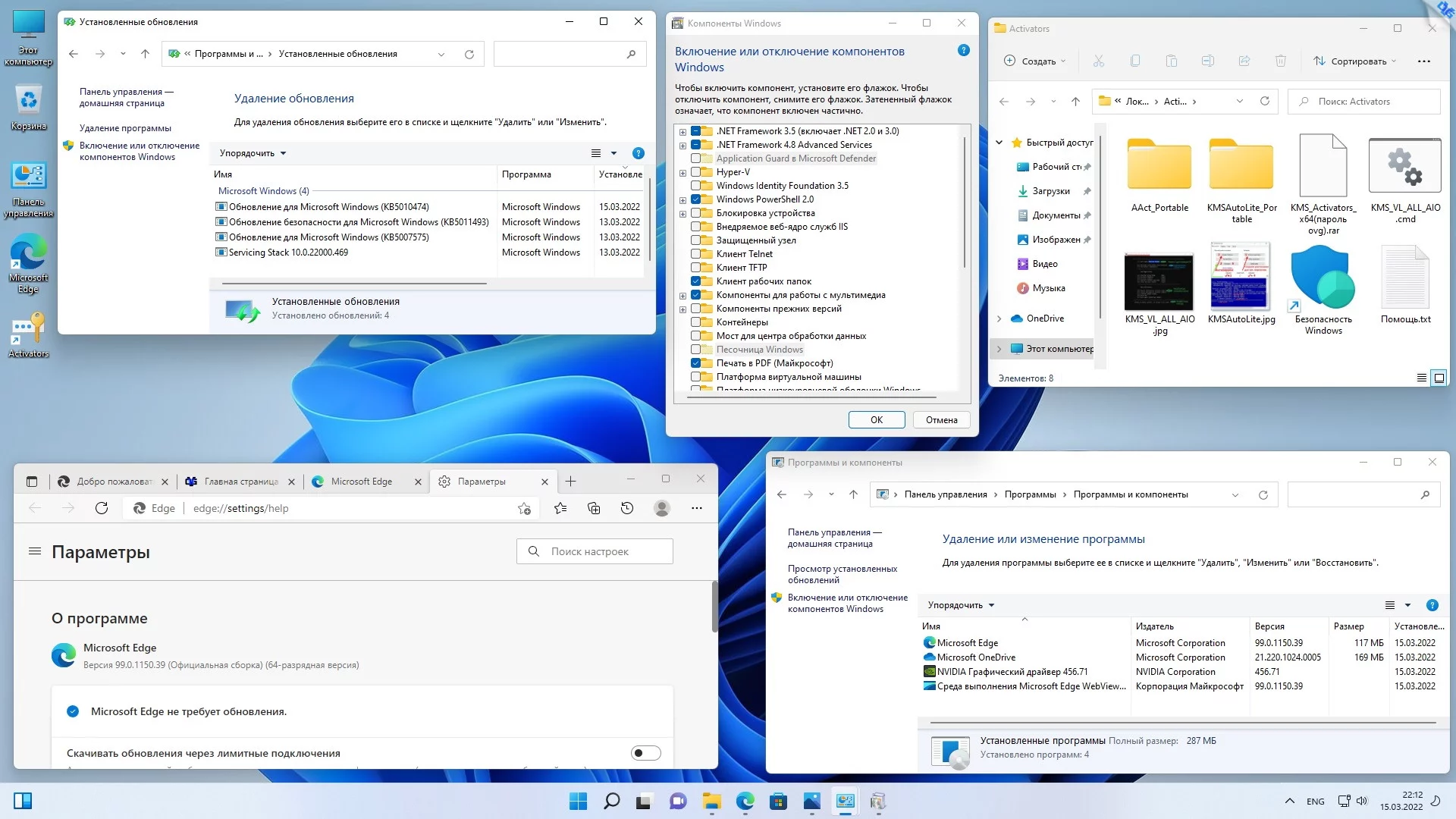
Task: Expand OneDrive in the navigation pane
Action: (999, 318)
